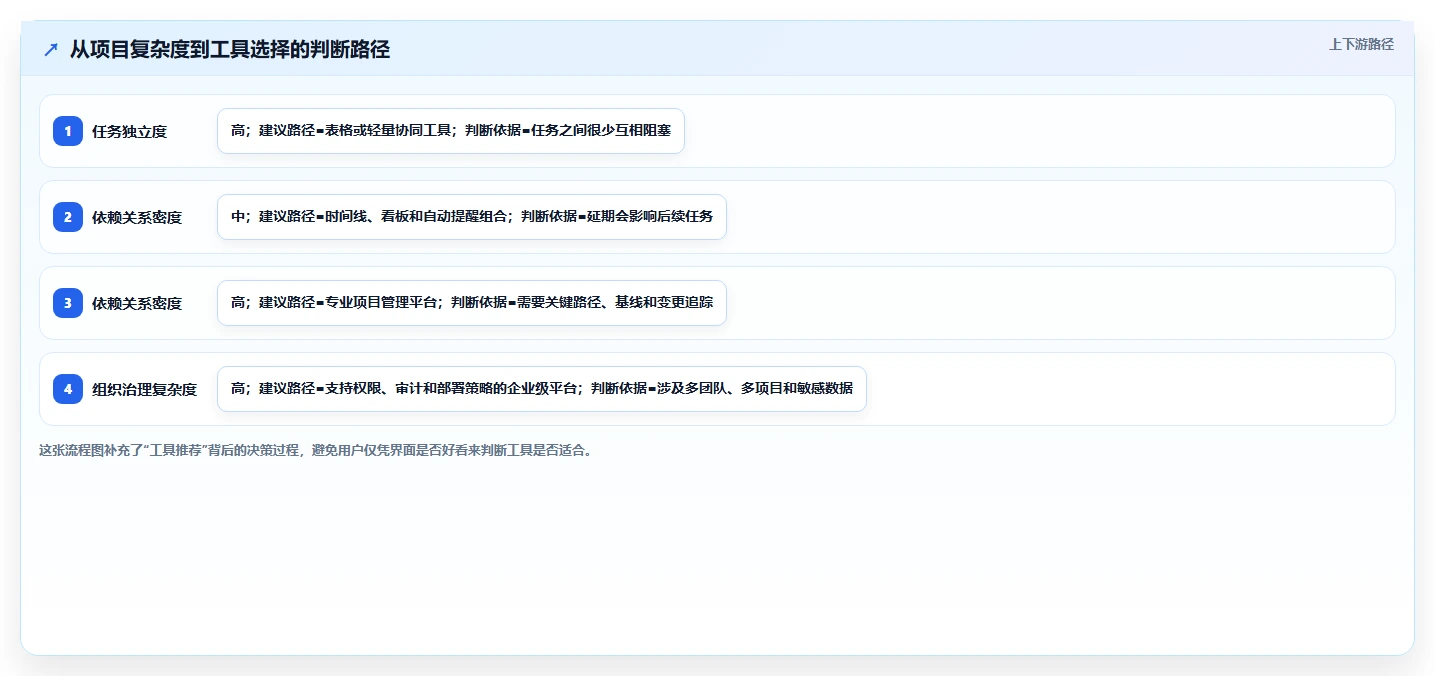
Task: Click step number 2 badge
Action: [x=68, y=217]
